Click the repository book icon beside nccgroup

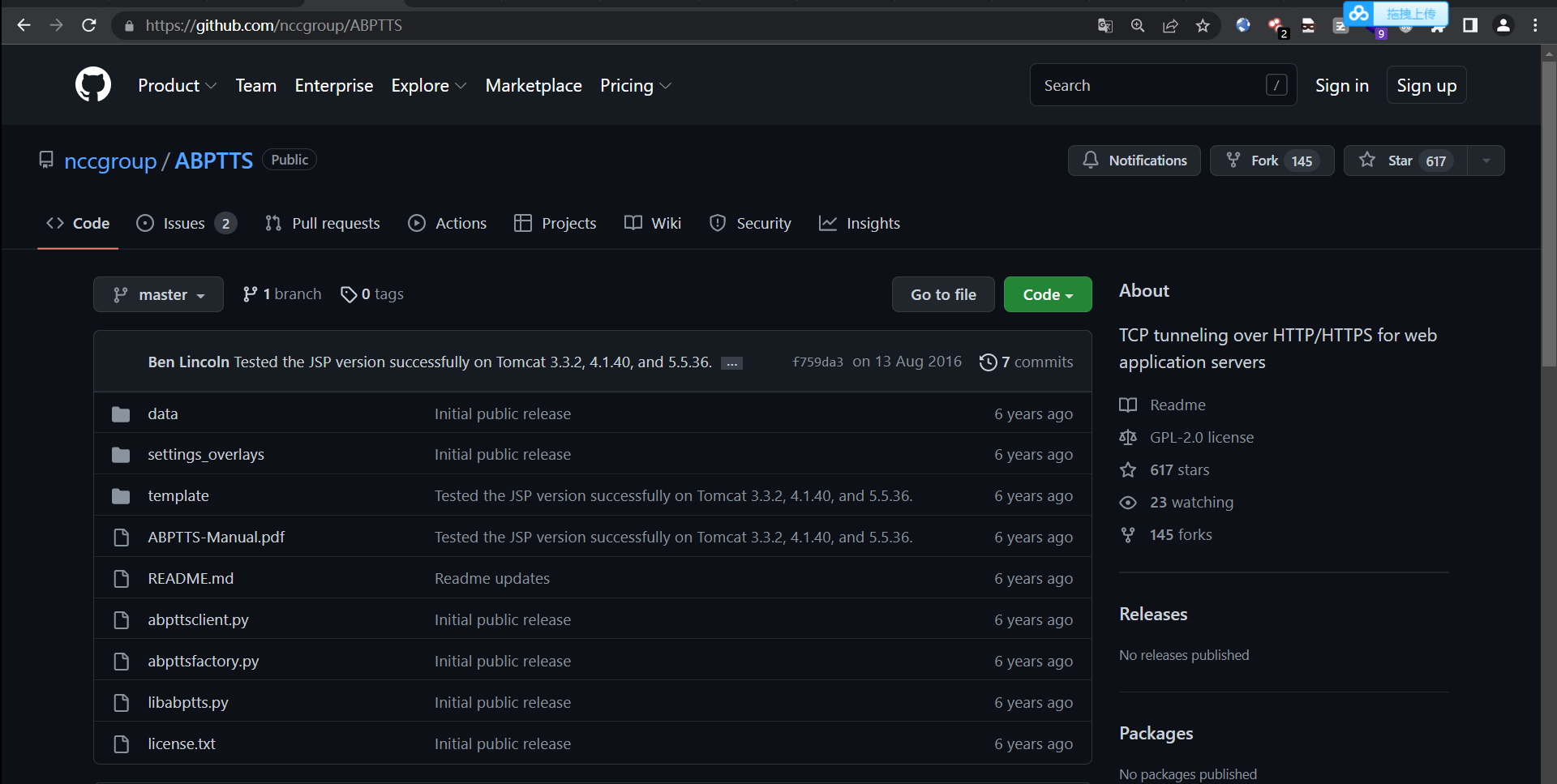(46, 160)
